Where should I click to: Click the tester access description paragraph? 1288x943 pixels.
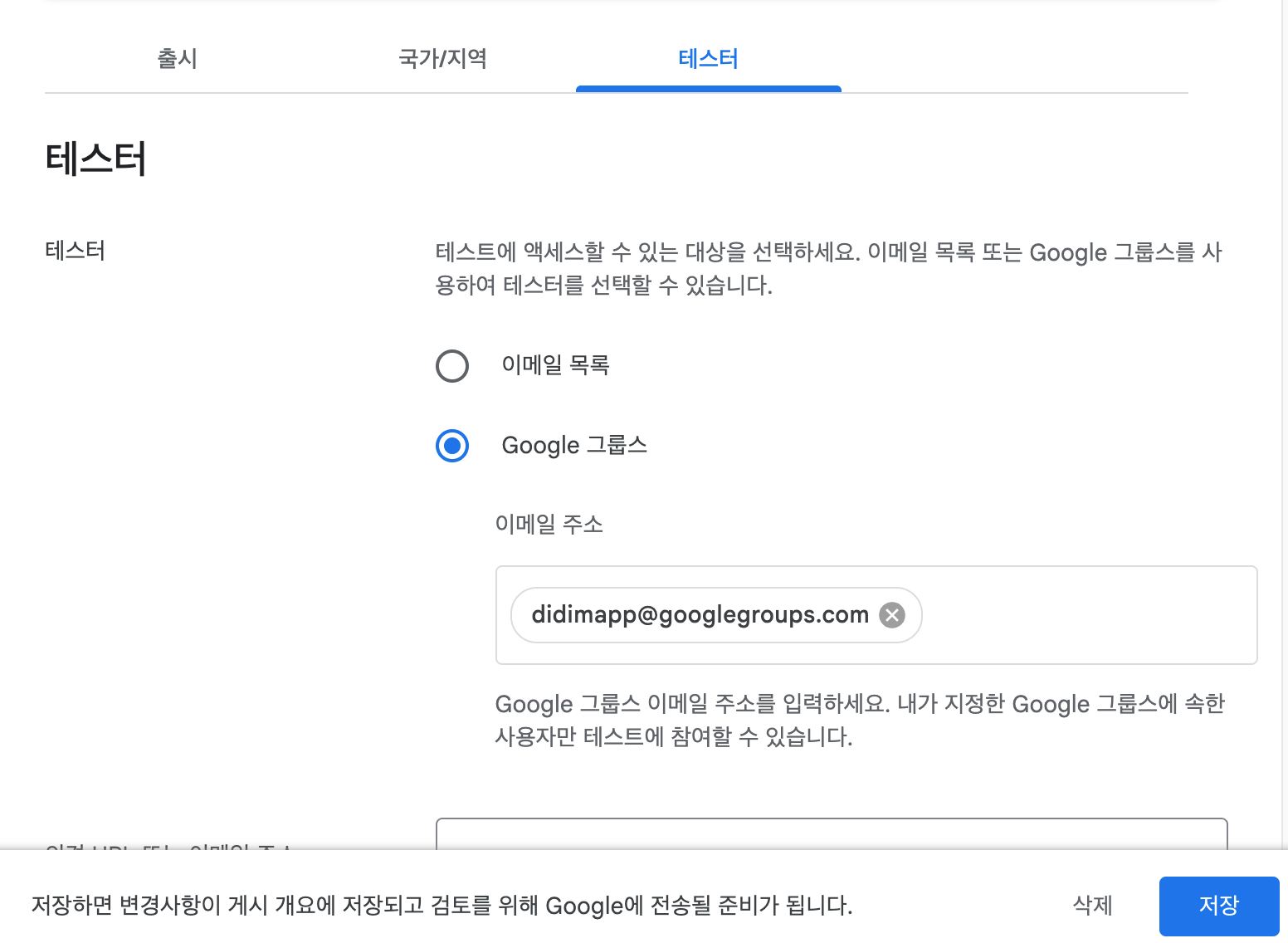click(x=827, y=268)
